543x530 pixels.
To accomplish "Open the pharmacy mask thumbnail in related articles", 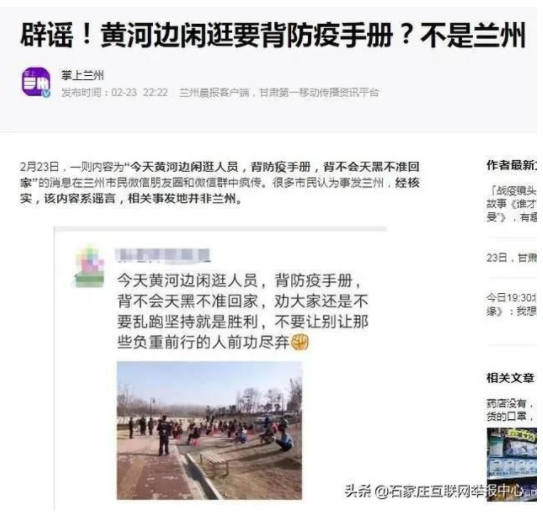I will pyautogui.click(x=512, y=464).
